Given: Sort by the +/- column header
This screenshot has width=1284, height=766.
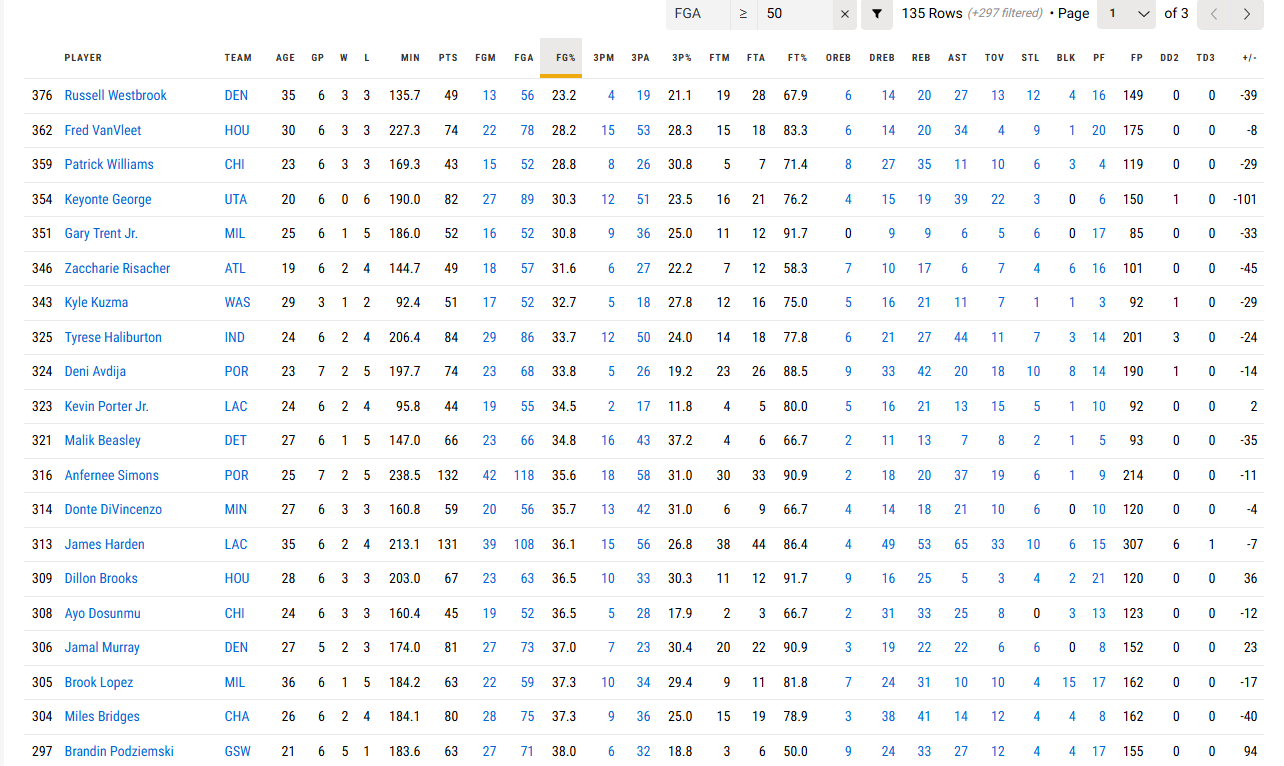Looking at the screenshot, I should [1249, 58].
